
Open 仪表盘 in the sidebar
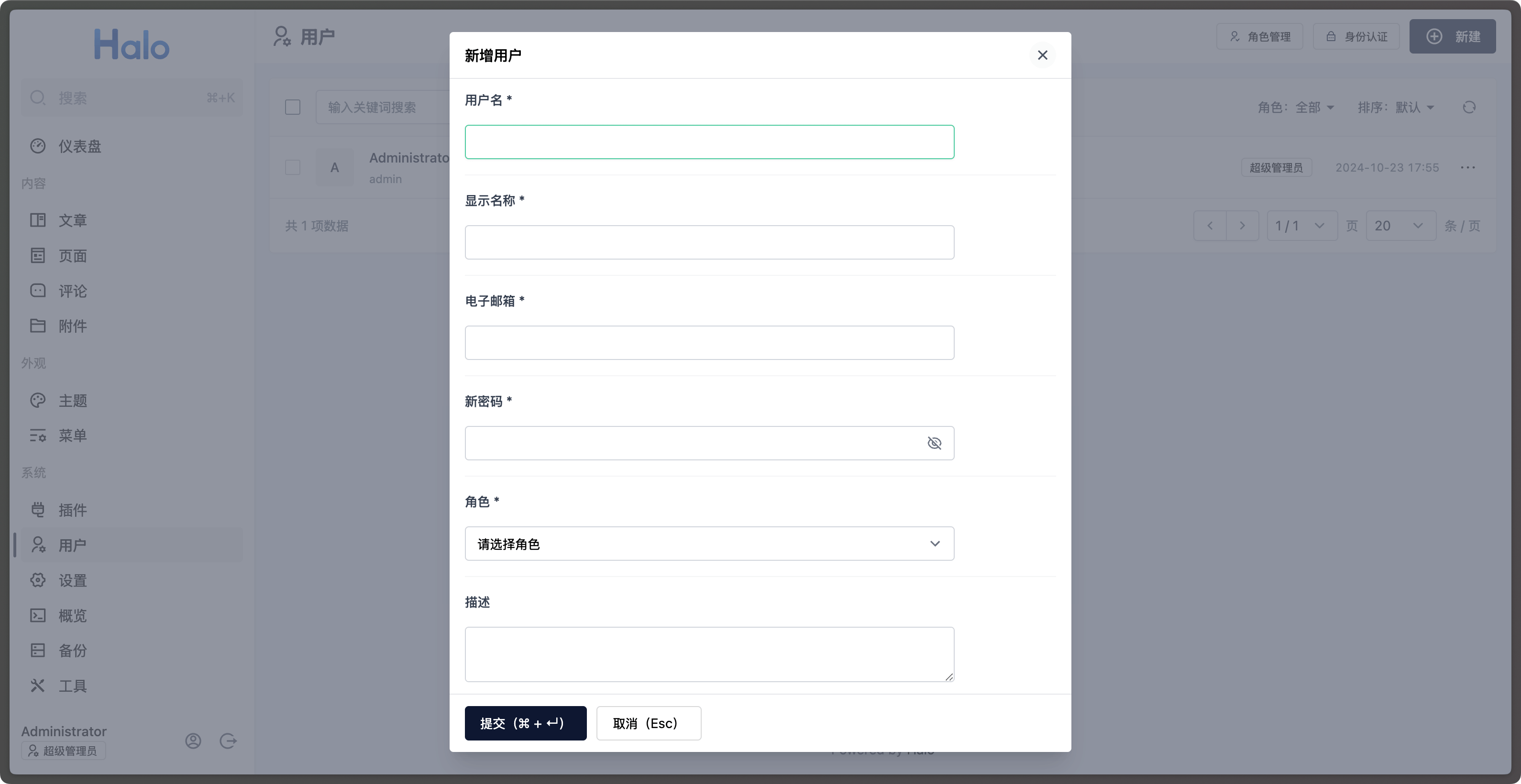pyautogui.click(x=80, y=146)
